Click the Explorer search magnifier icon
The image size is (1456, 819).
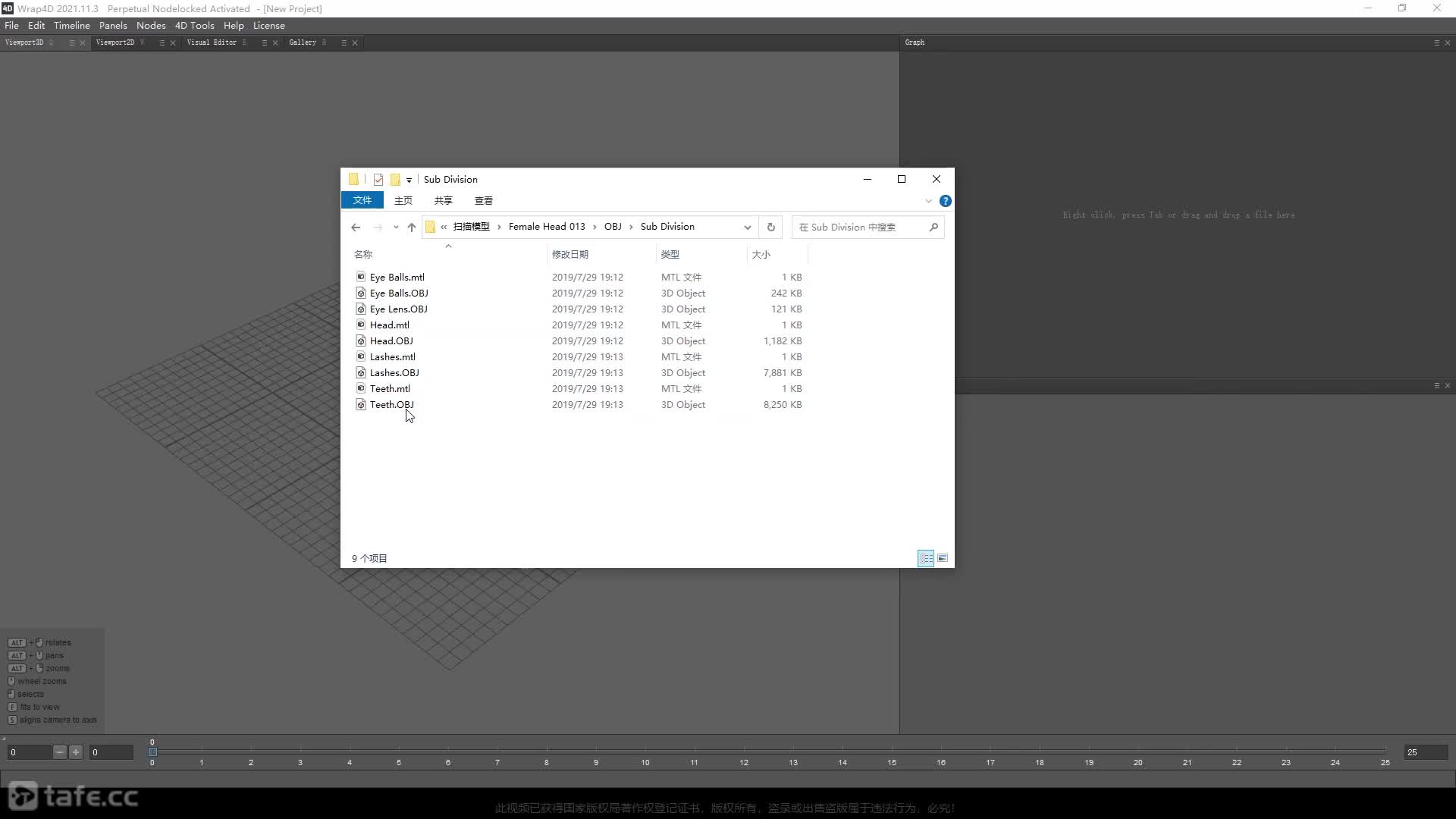pyautogui.click(x=934, y=227)
